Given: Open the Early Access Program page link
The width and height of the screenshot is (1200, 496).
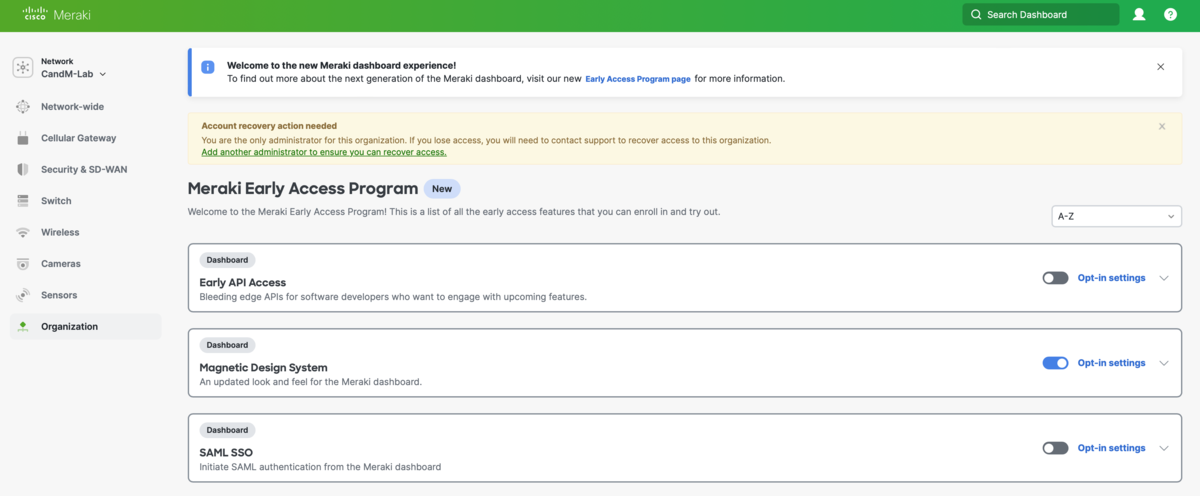Looking at the screenshot, I should [x=638, y=79].
